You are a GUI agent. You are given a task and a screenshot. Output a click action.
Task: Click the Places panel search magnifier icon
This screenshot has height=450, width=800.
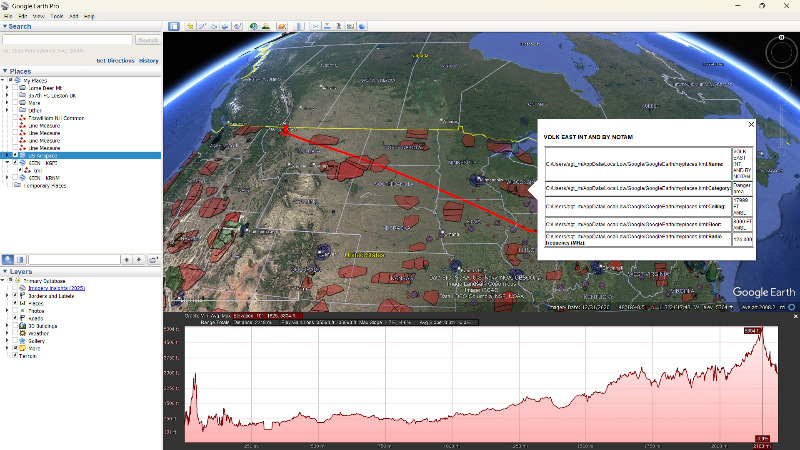[x=10, y=259]
